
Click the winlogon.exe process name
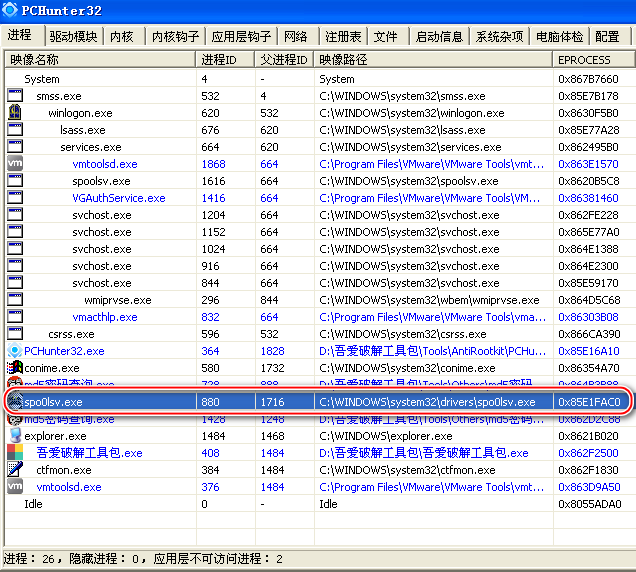coord(80,113)
